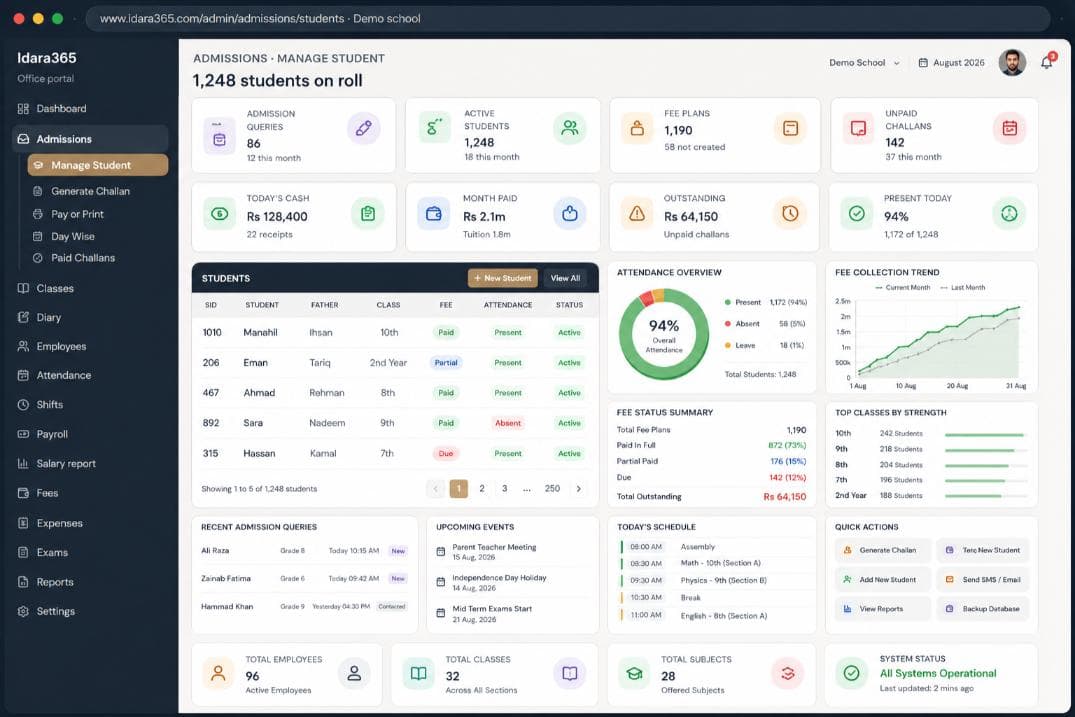Click the Outstanding clock icon
The width and height of the screenshot is (1075, 717).
pos(790,214)
